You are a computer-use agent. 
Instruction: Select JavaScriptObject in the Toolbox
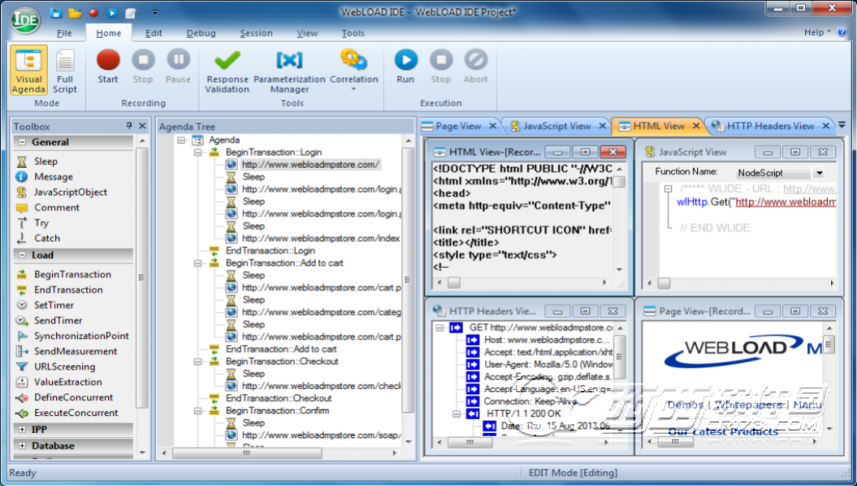[70, 192]
